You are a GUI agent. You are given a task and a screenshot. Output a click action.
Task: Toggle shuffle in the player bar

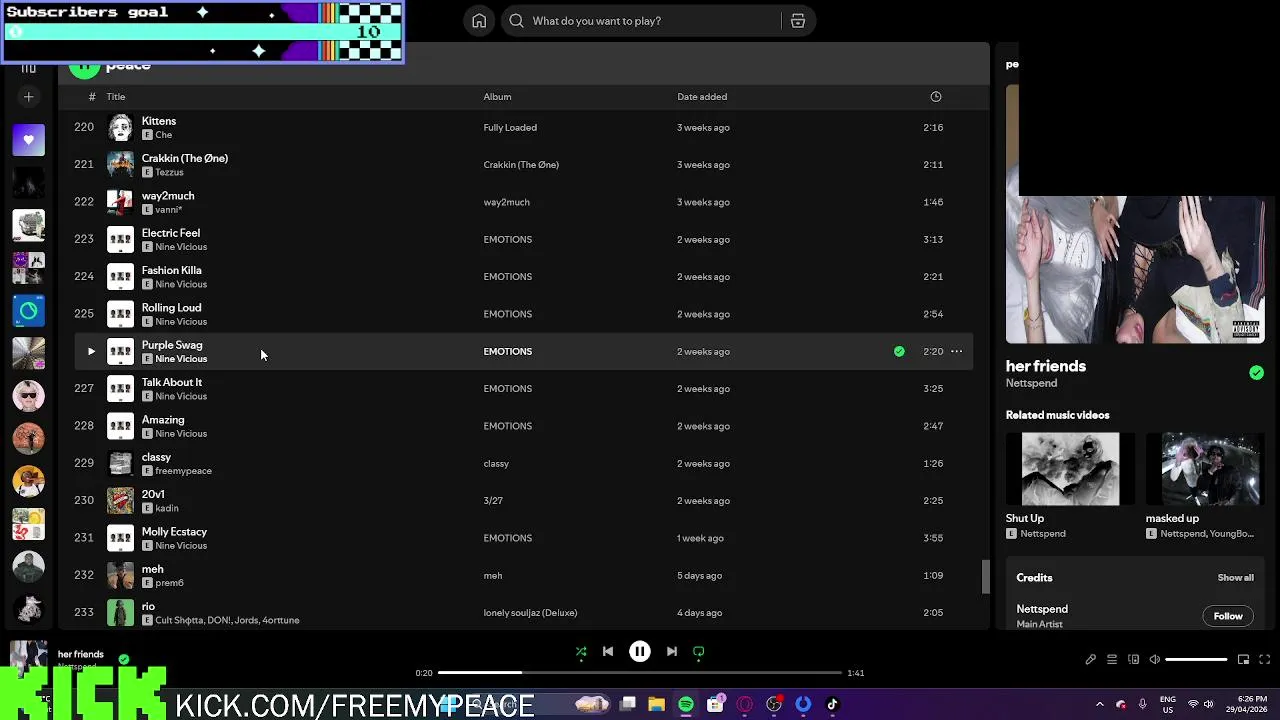point(581,652)
